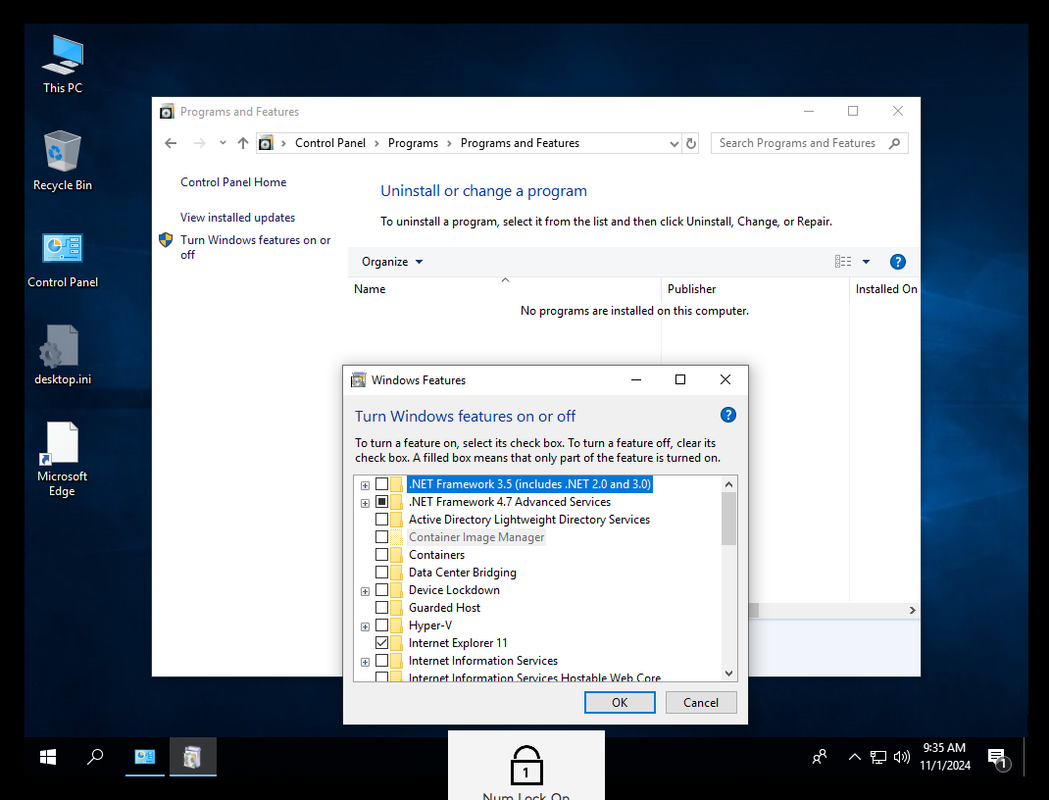Click Windows Features taskbar icon

tap(193, 757)
